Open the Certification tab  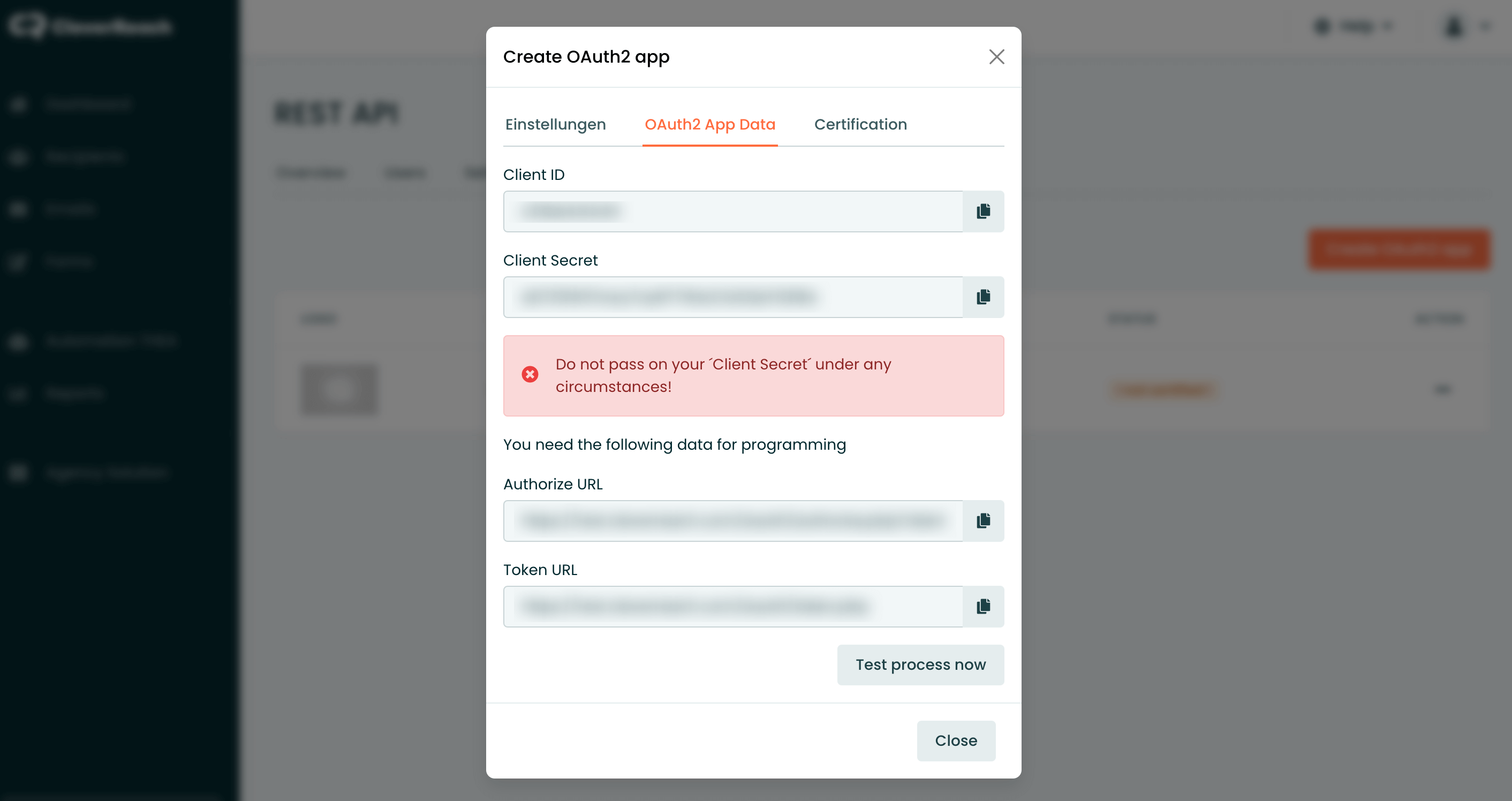click(x=860, y=124)
